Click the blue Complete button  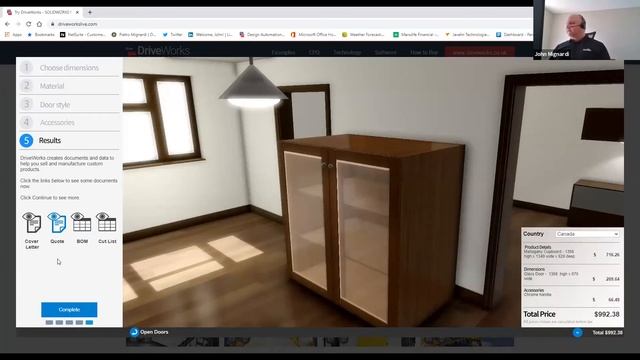[69, 309]
